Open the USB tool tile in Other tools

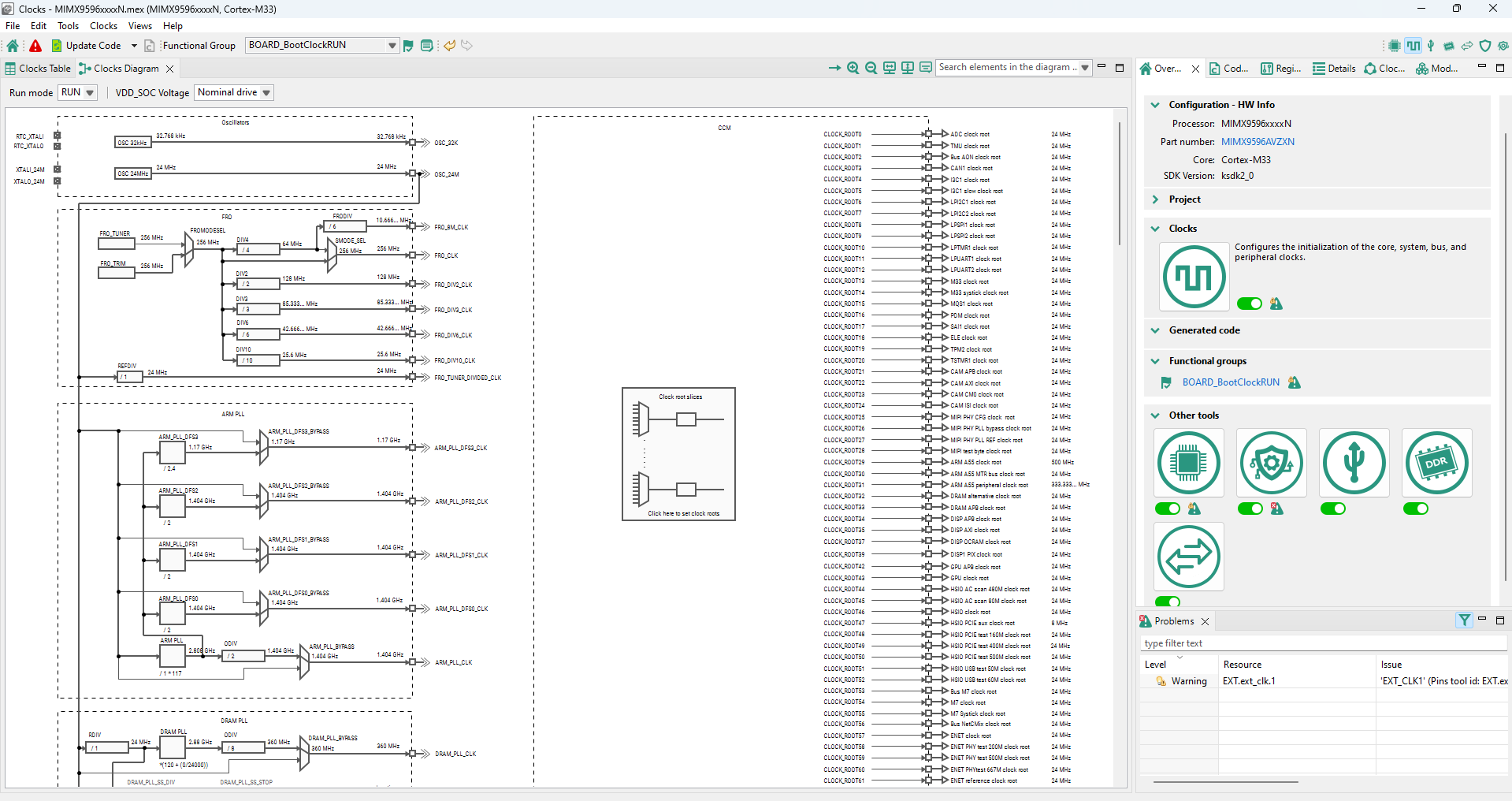point(1354,463)
